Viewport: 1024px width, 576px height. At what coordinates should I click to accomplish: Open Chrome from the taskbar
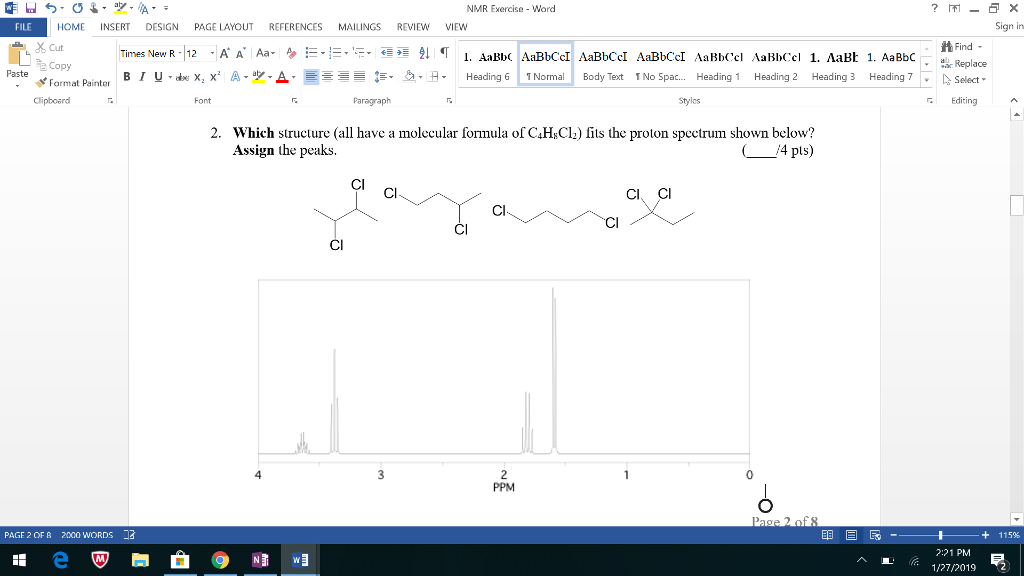tap(220, 561)
